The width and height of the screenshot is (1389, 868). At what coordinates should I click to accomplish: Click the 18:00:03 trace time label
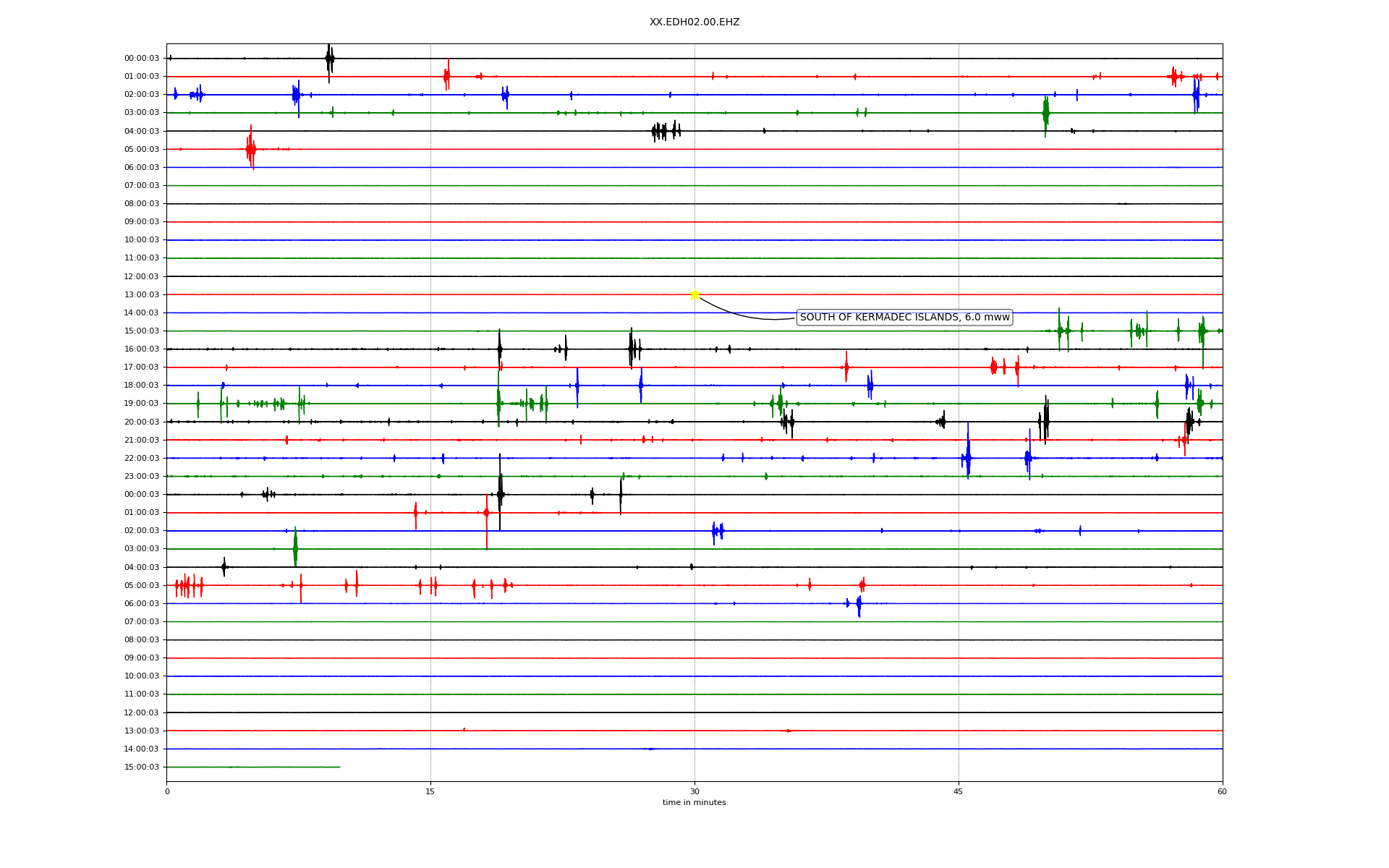click(x=141, y=386)
